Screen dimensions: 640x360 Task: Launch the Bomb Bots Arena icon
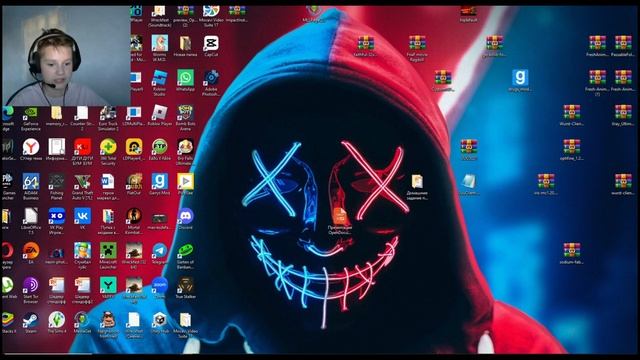pos(185,113)
